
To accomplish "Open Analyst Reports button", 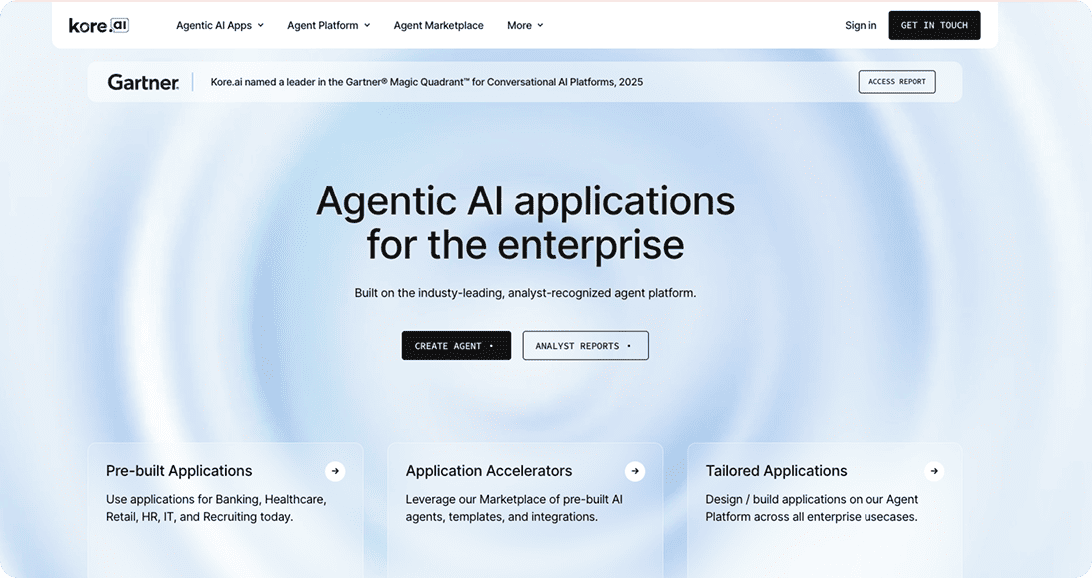I will (585, 346).
